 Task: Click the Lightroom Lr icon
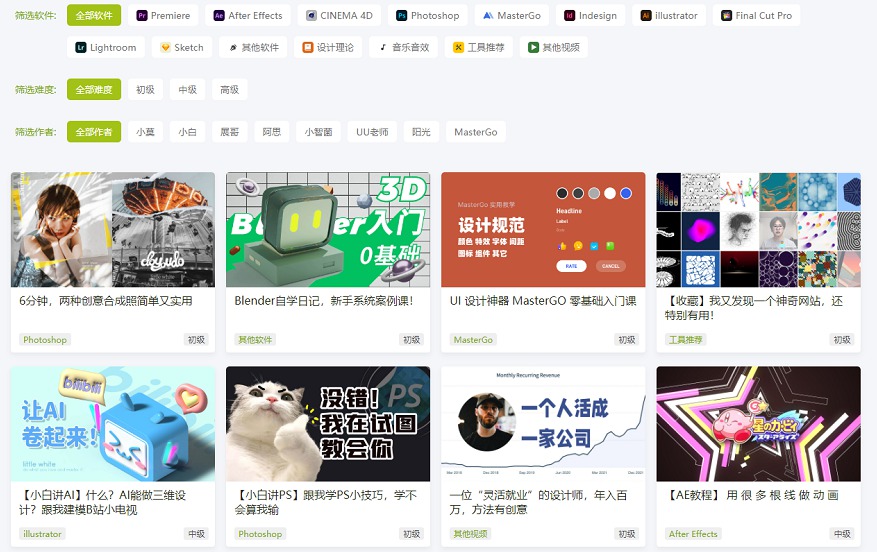81,48
